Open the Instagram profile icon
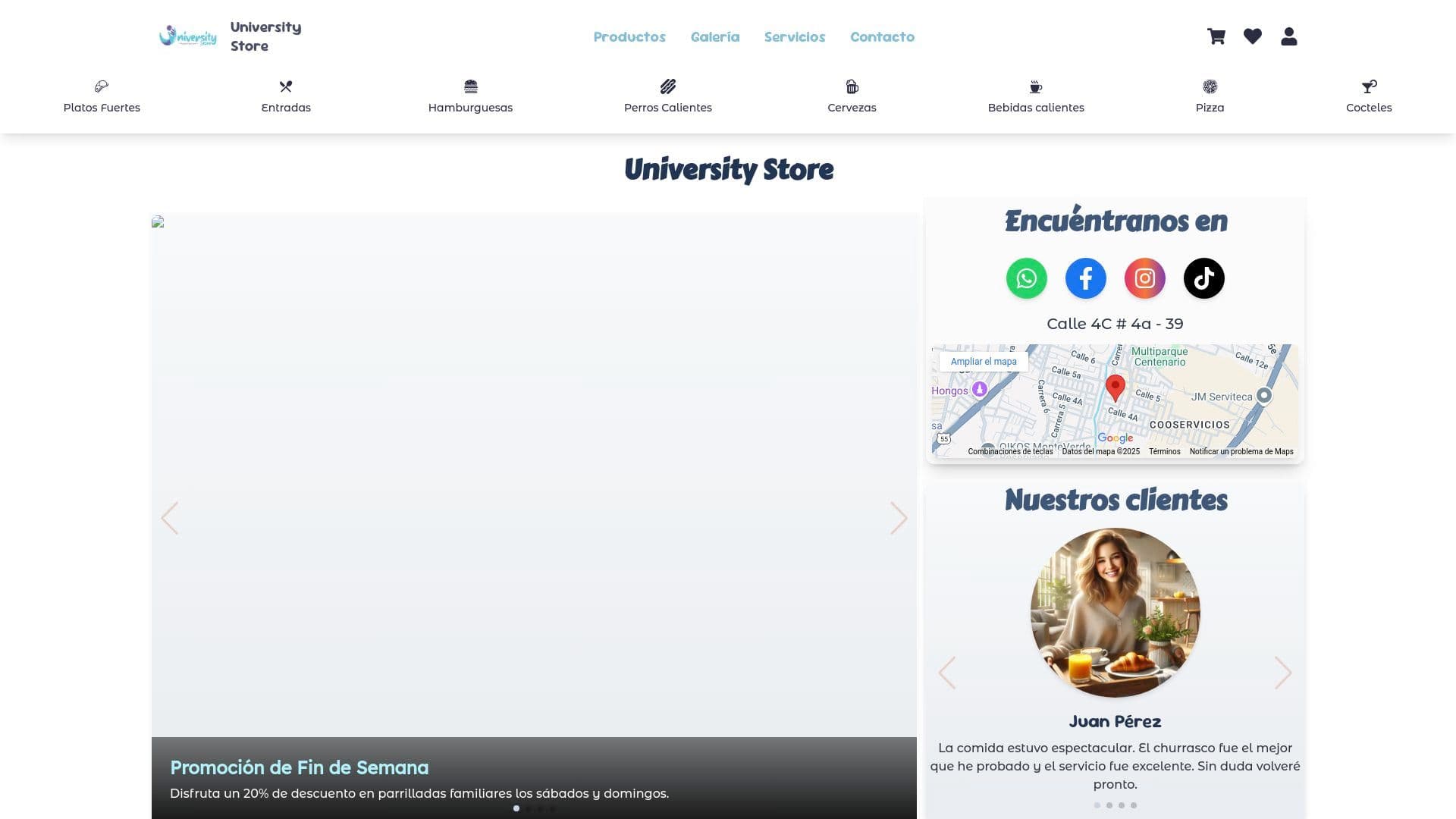1456x819 pixels. tap(1145, 278)
